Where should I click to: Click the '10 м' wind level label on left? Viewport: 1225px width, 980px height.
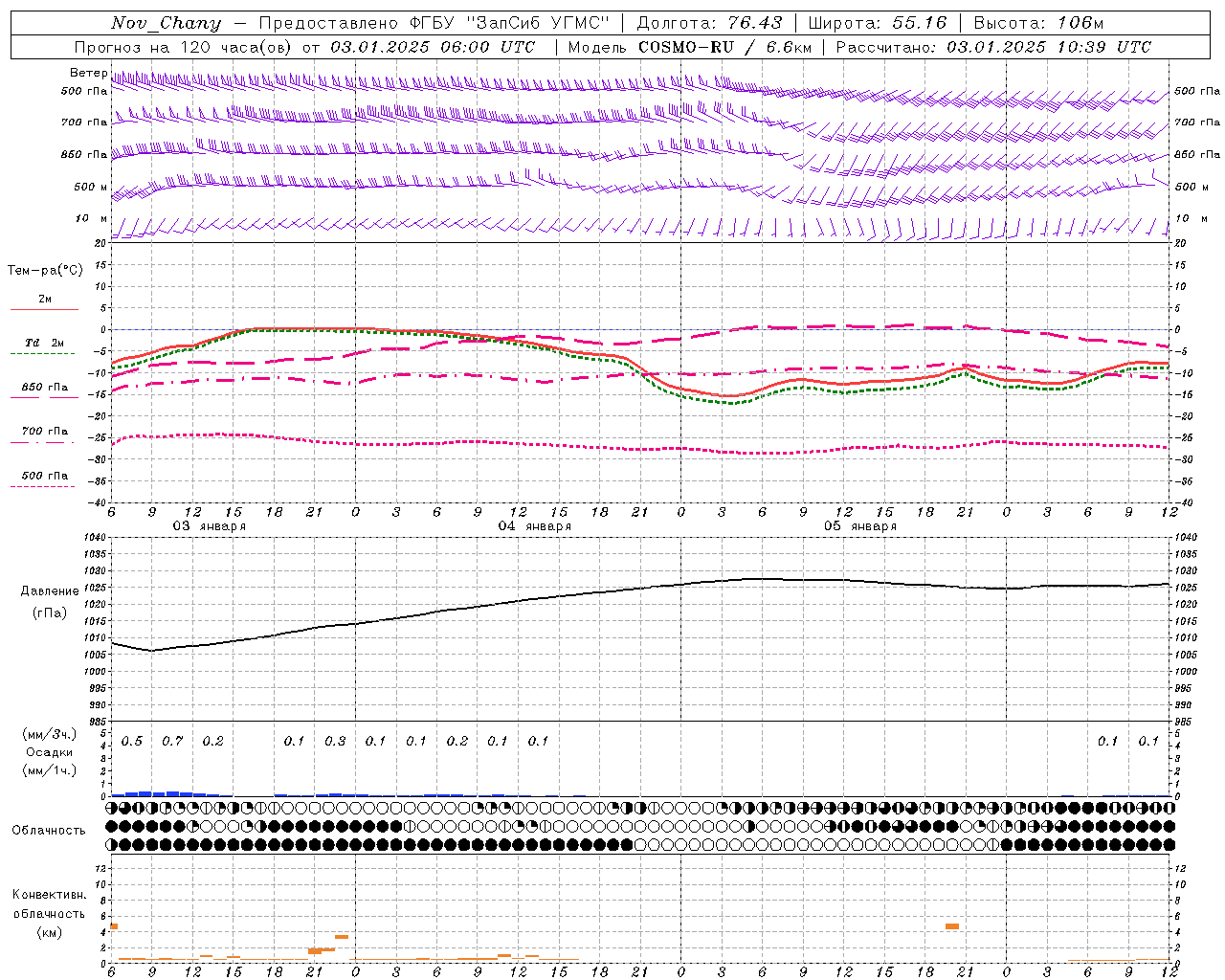click(92, 218)
